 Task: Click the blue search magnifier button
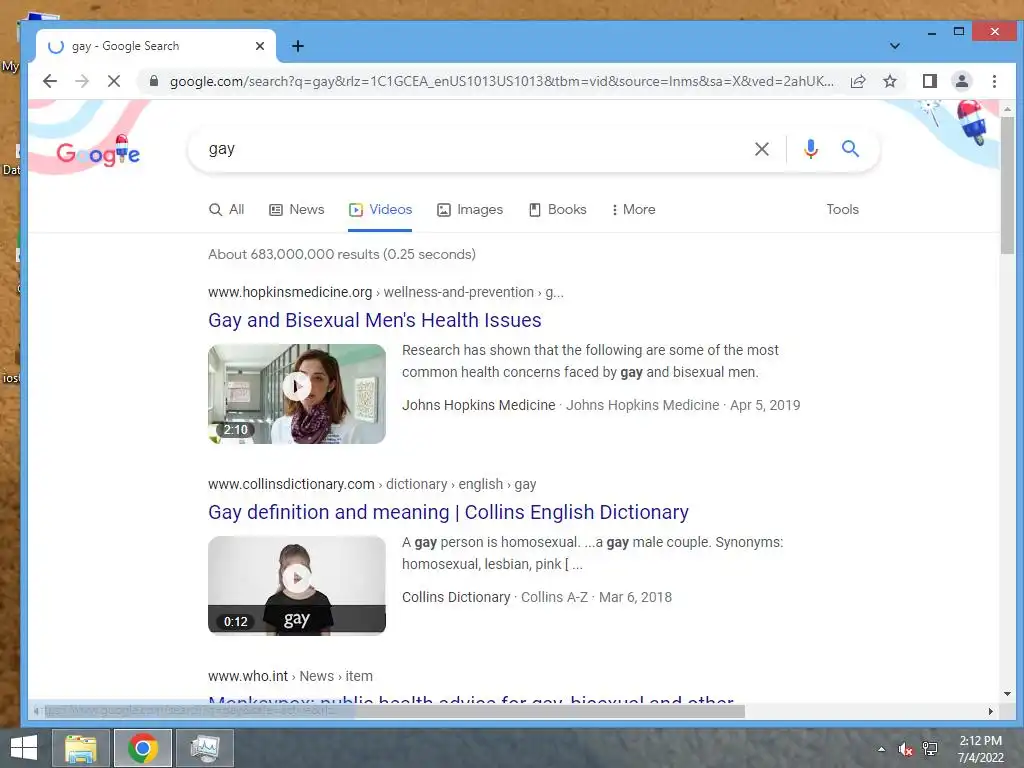tap(850, 149)
